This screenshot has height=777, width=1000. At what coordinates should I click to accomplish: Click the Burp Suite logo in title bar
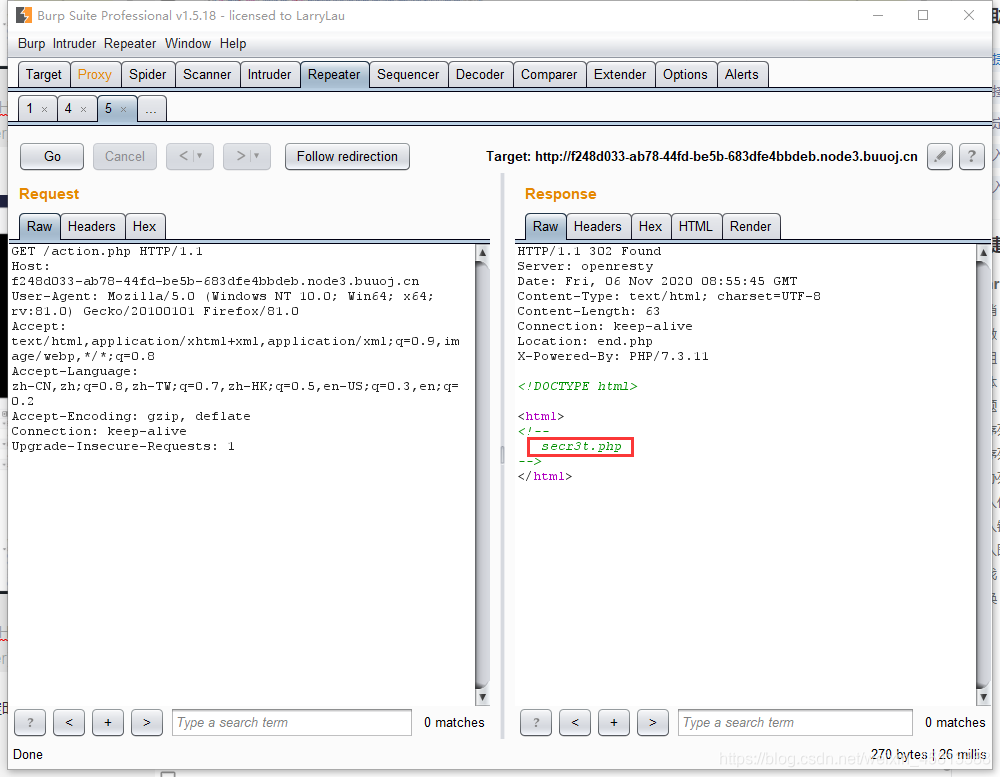(x=24, y=15)
